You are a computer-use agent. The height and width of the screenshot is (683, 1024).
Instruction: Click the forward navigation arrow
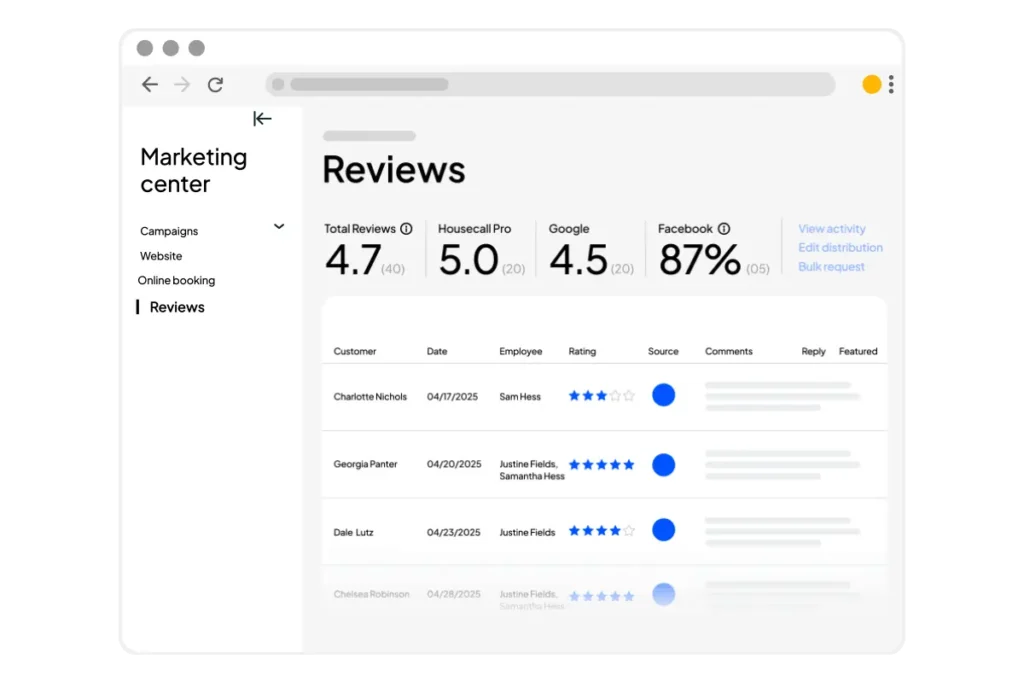[182, 85]
